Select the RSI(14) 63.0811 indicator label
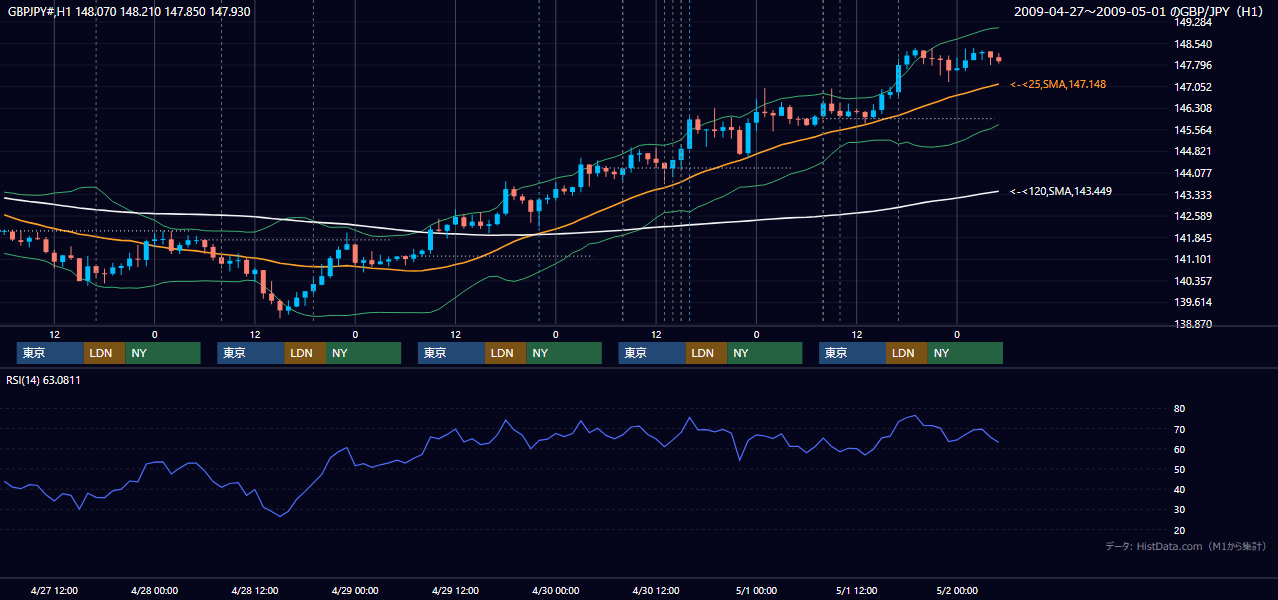This screenshot has height=600, width=1278. [44, 380]
